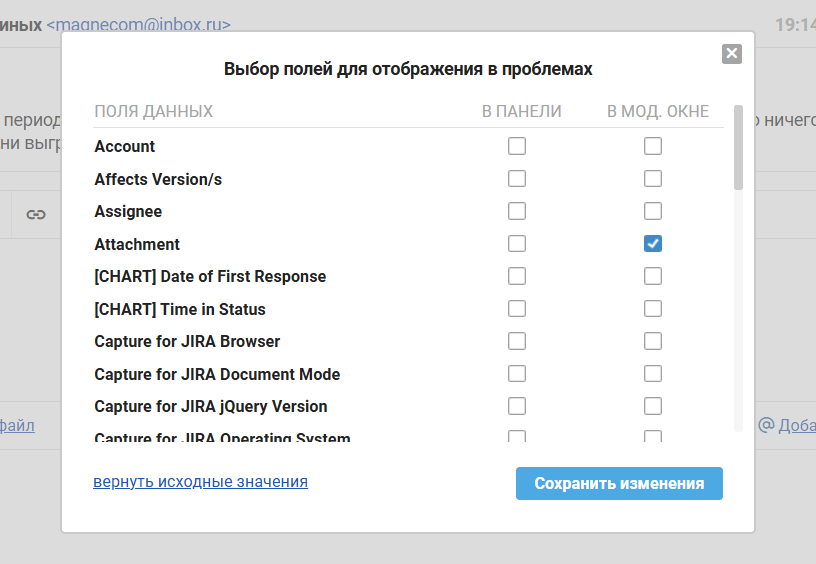Check Affects Version/s in modal window column
Image resolution: width=816 pixels, height=564 pixels.
coord(653,178)
